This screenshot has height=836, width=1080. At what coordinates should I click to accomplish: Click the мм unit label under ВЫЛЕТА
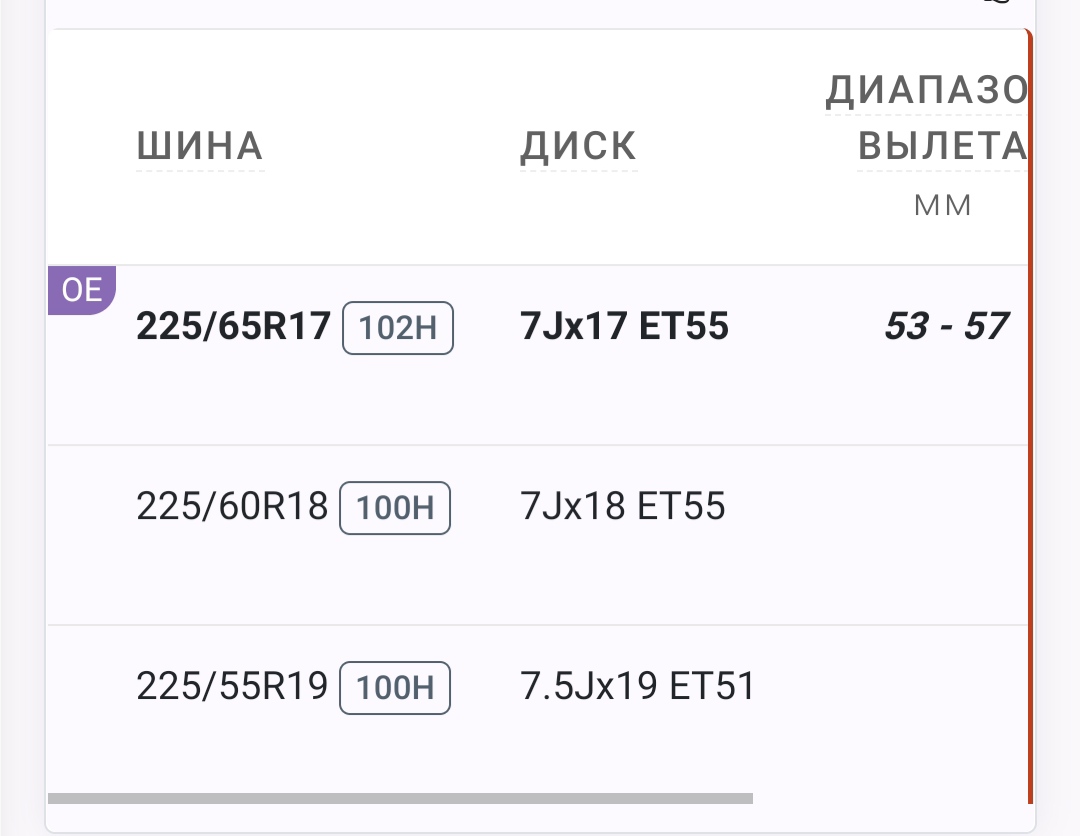point(942,206)
